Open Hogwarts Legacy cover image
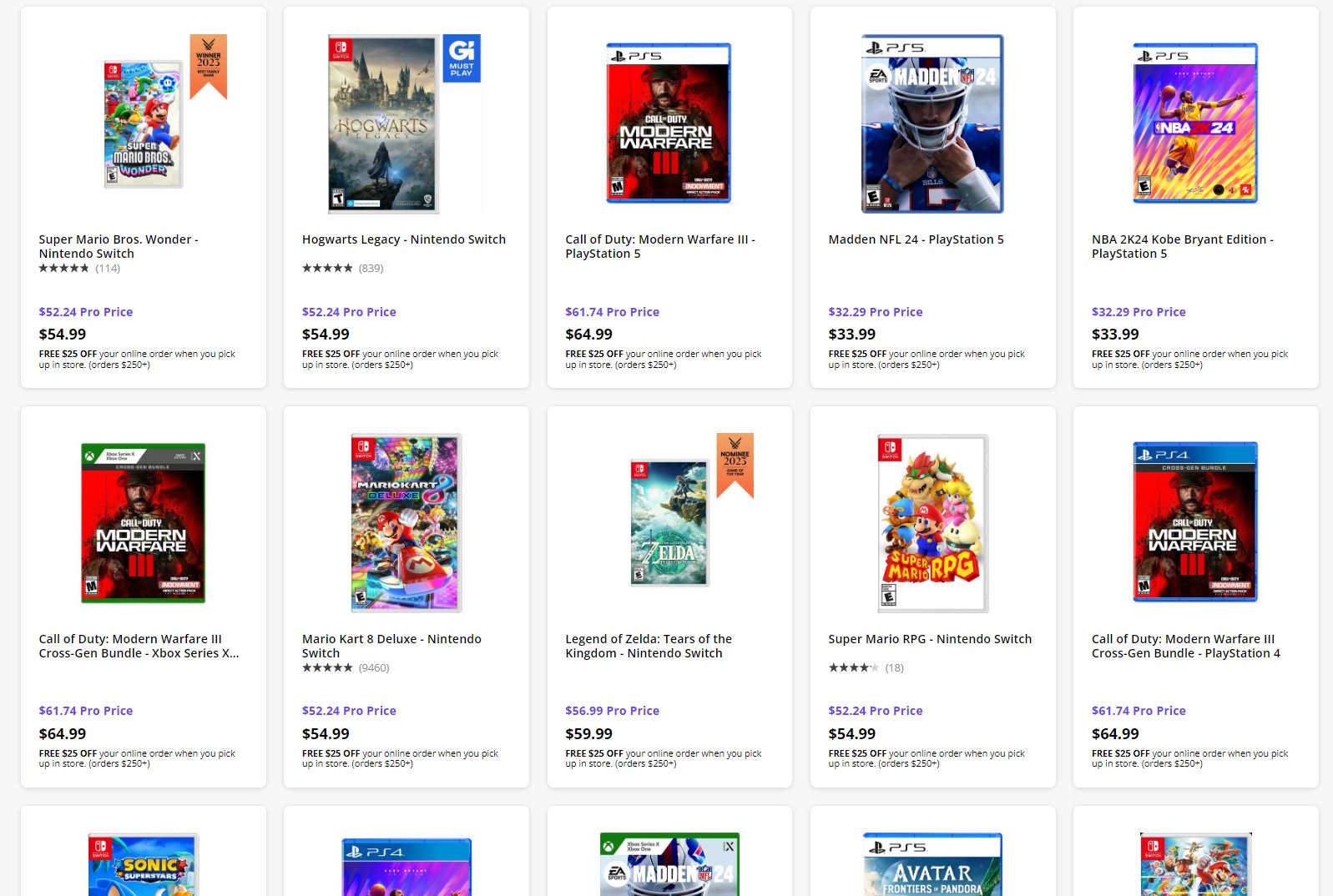Image resolution: width=1333 pixels, height=896 pixels. (x=383, y=123)
